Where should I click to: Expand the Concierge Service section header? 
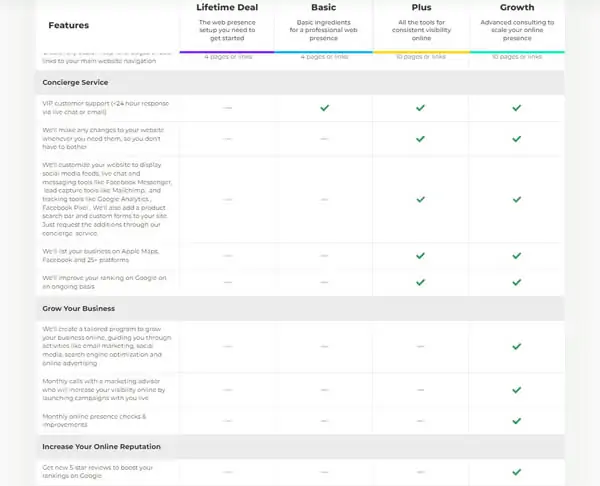300,82
